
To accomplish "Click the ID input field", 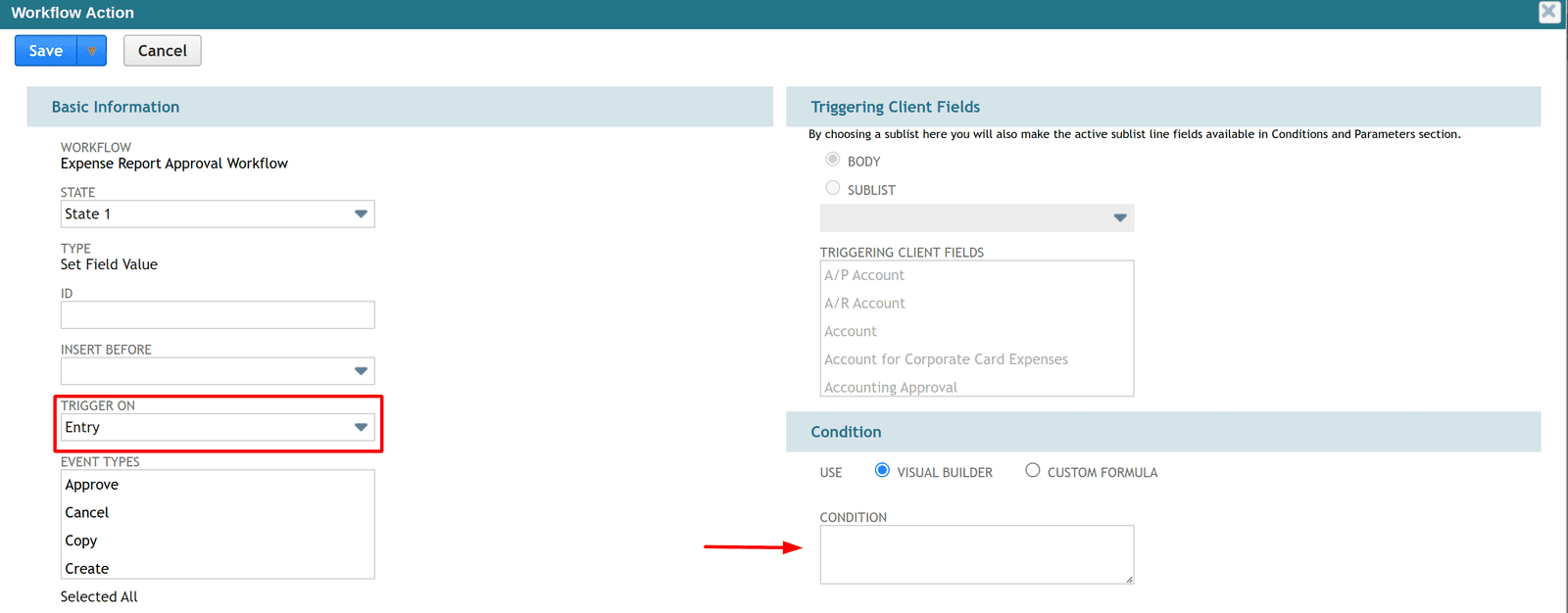I will pos(218,315).
